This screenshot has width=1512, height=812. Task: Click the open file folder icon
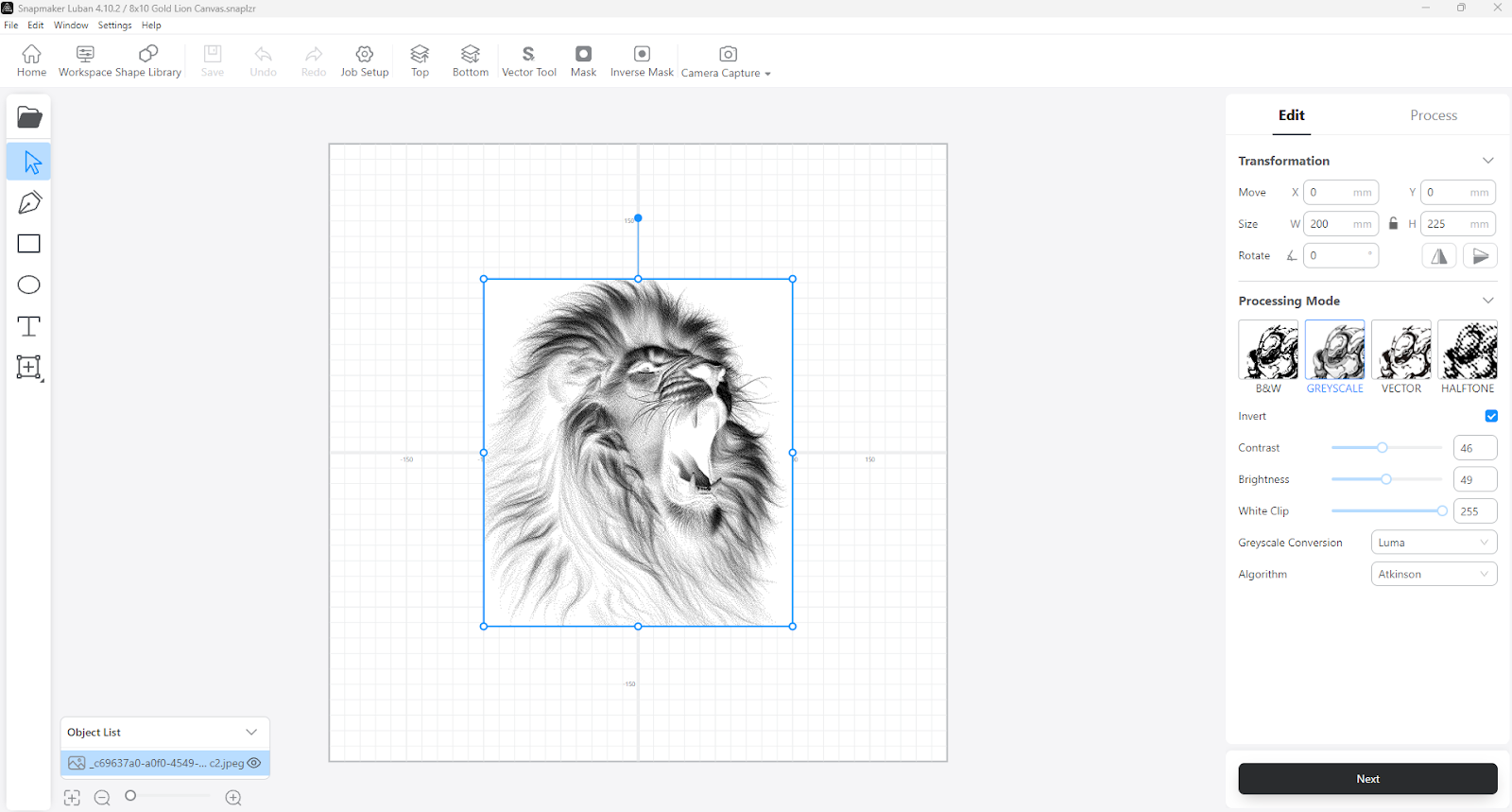[x=29, y=117]
